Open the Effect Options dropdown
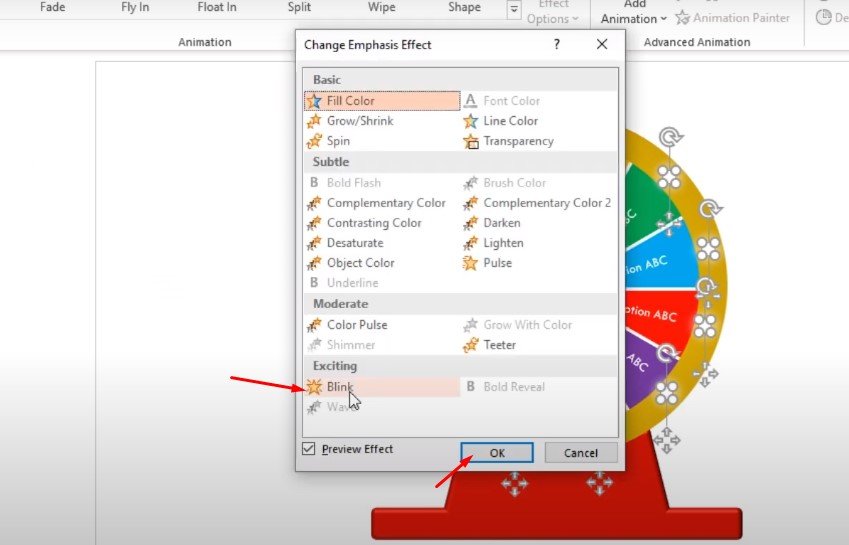Viewport: 849px width, 545px height. click(x=553, y=12)
